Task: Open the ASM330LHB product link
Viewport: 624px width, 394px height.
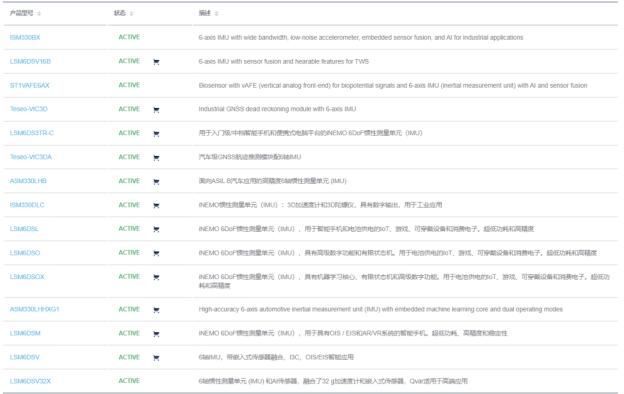Action: [28, 181]
